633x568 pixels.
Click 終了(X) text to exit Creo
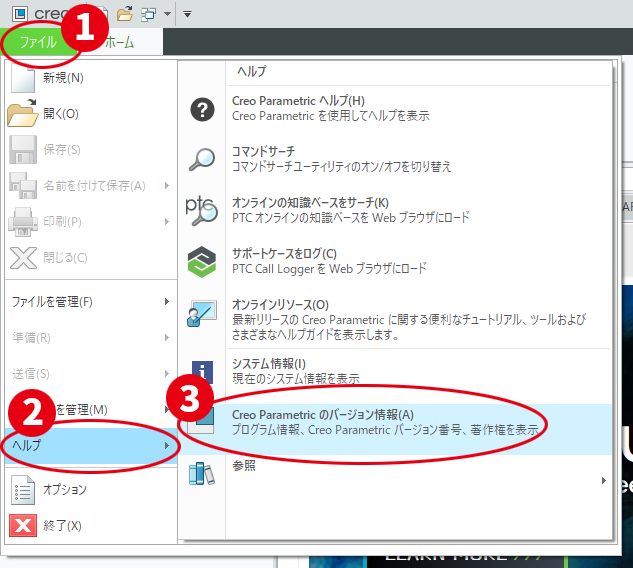click(x=63, y=526)
